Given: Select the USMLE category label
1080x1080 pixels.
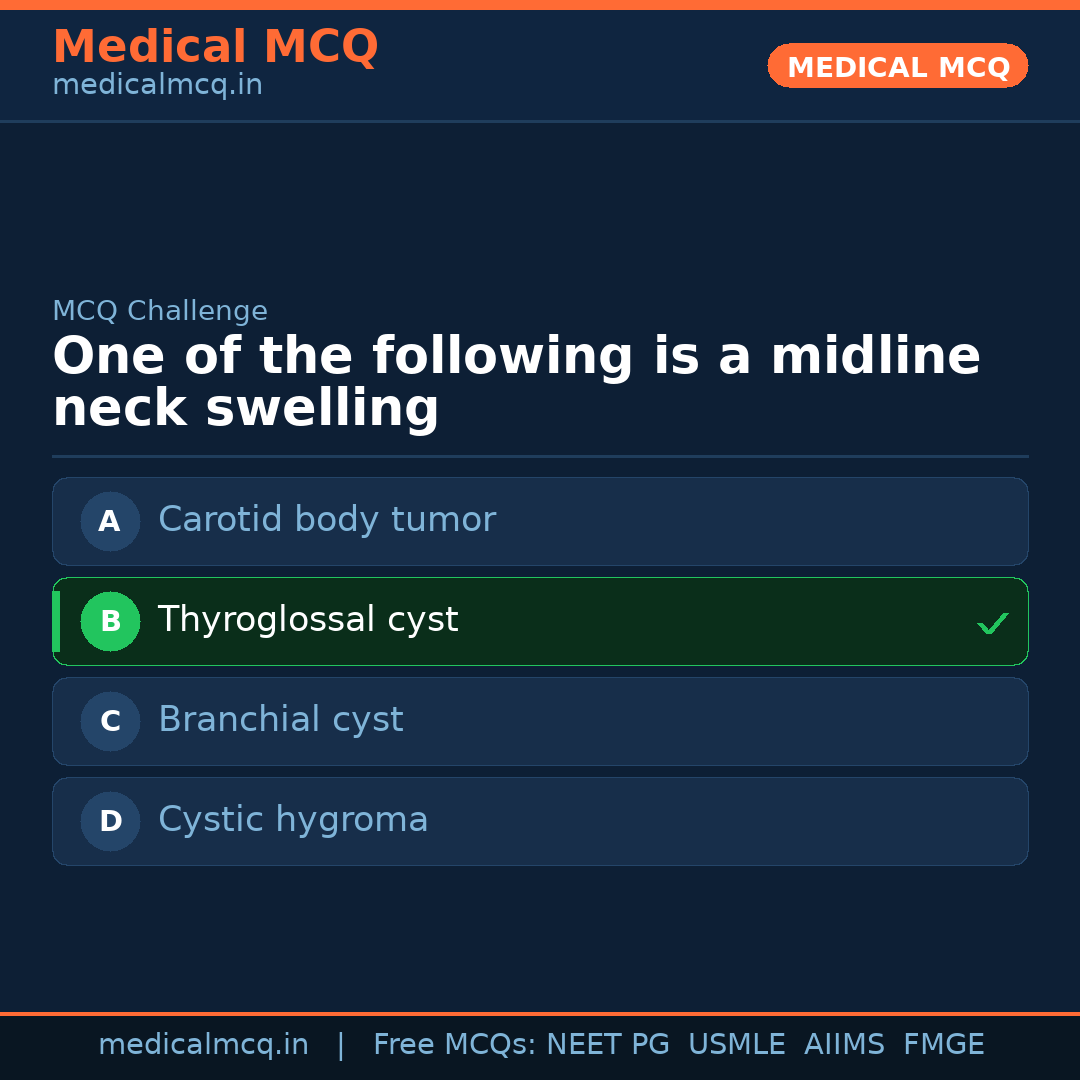Looking at the screenshot, I should click(x=737, y=1043).
